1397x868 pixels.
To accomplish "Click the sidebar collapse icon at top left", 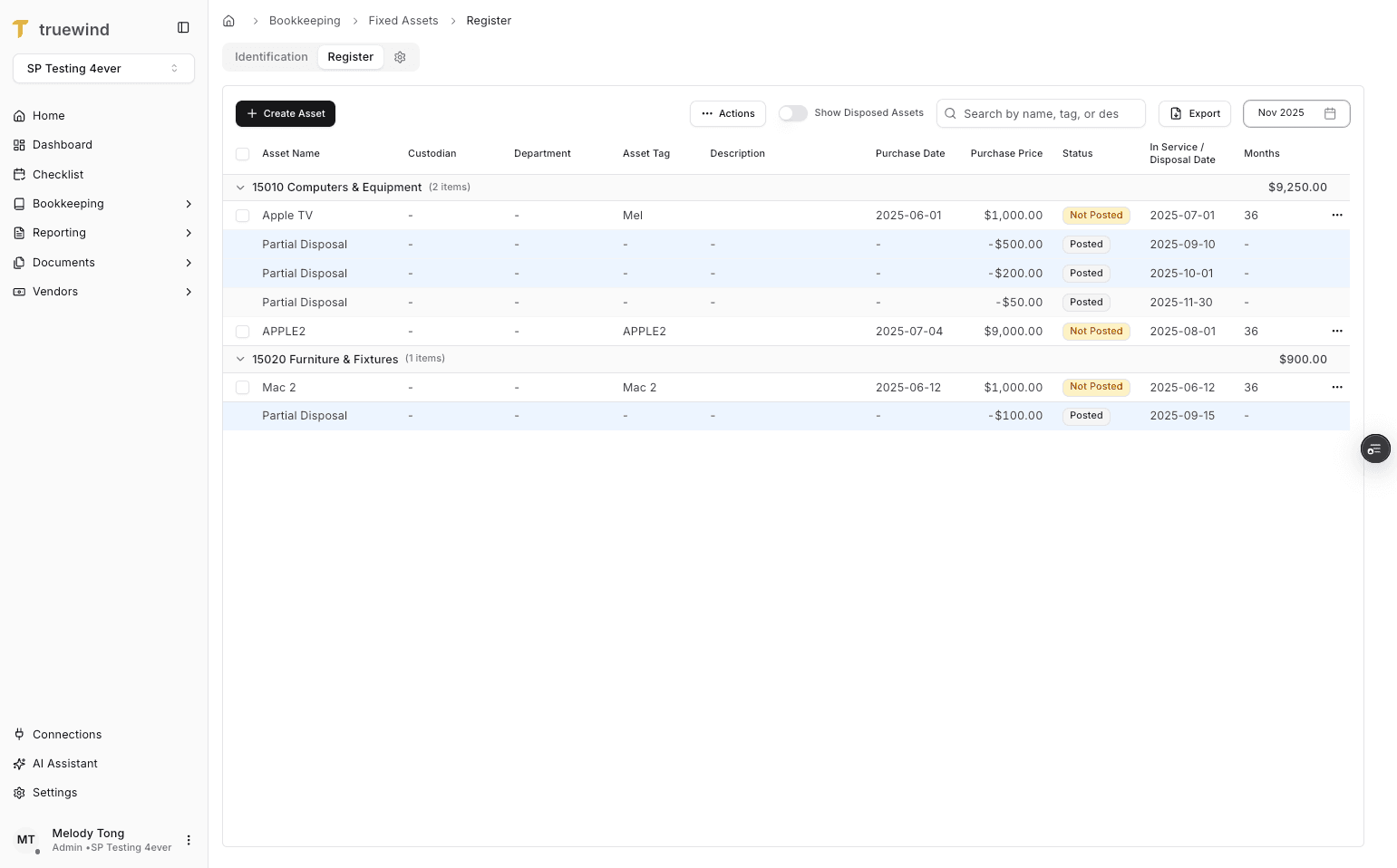I will (x=183, y=27).
